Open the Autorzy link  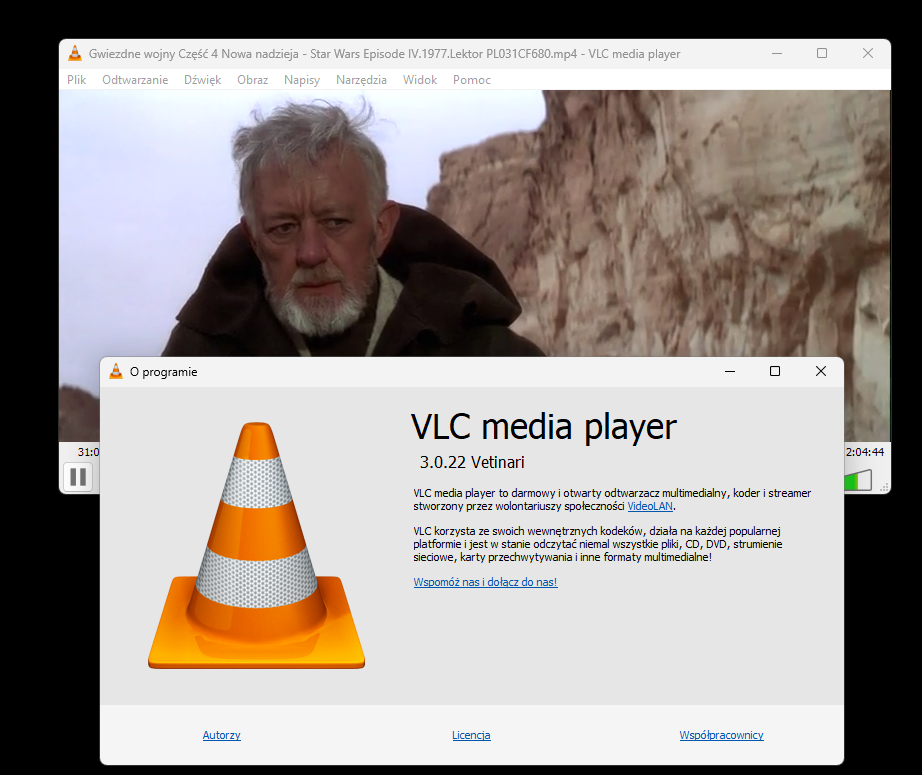click(222, 735)
